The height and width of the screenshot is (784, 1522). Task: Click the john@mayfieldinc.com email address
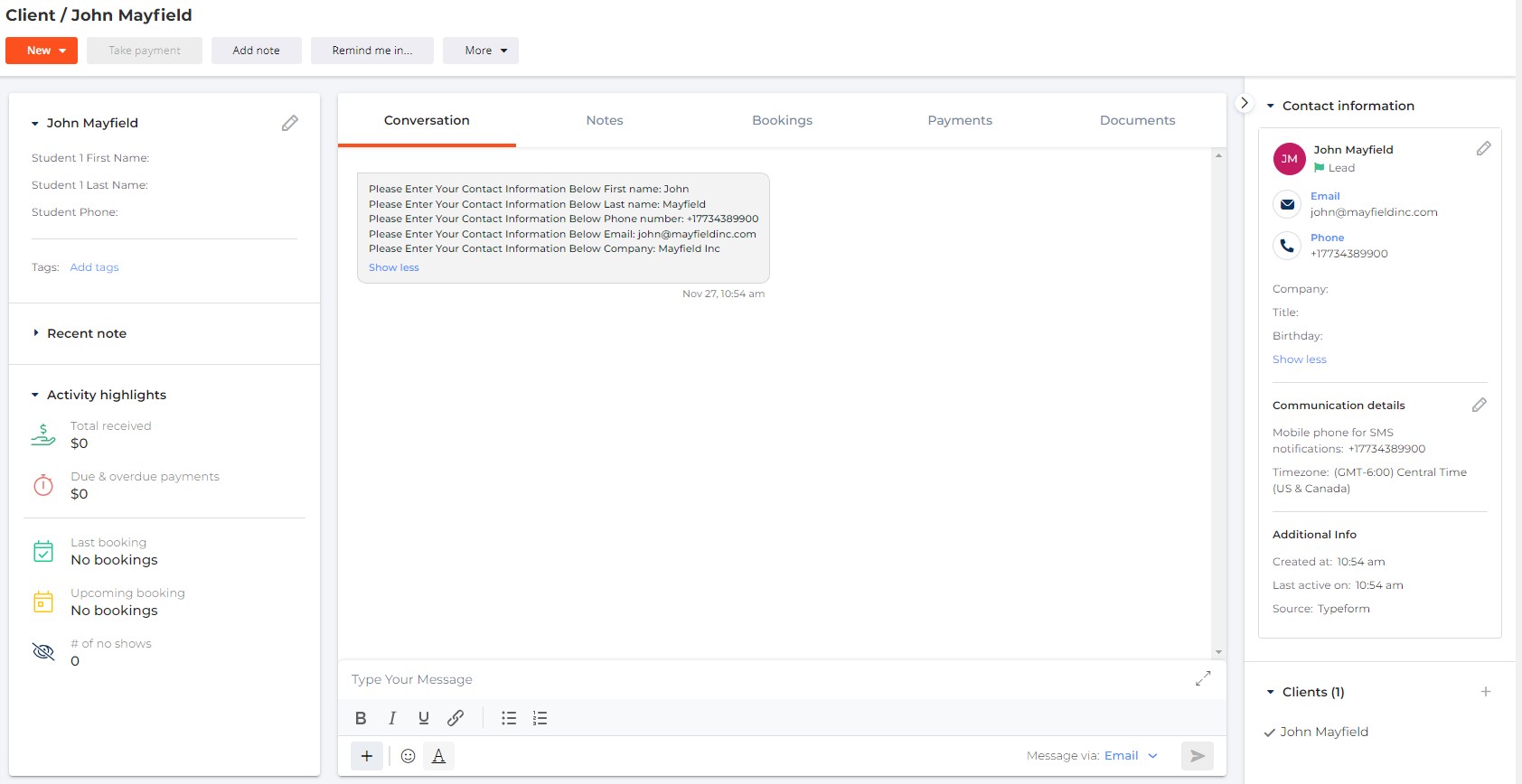tap(1374, 212)
